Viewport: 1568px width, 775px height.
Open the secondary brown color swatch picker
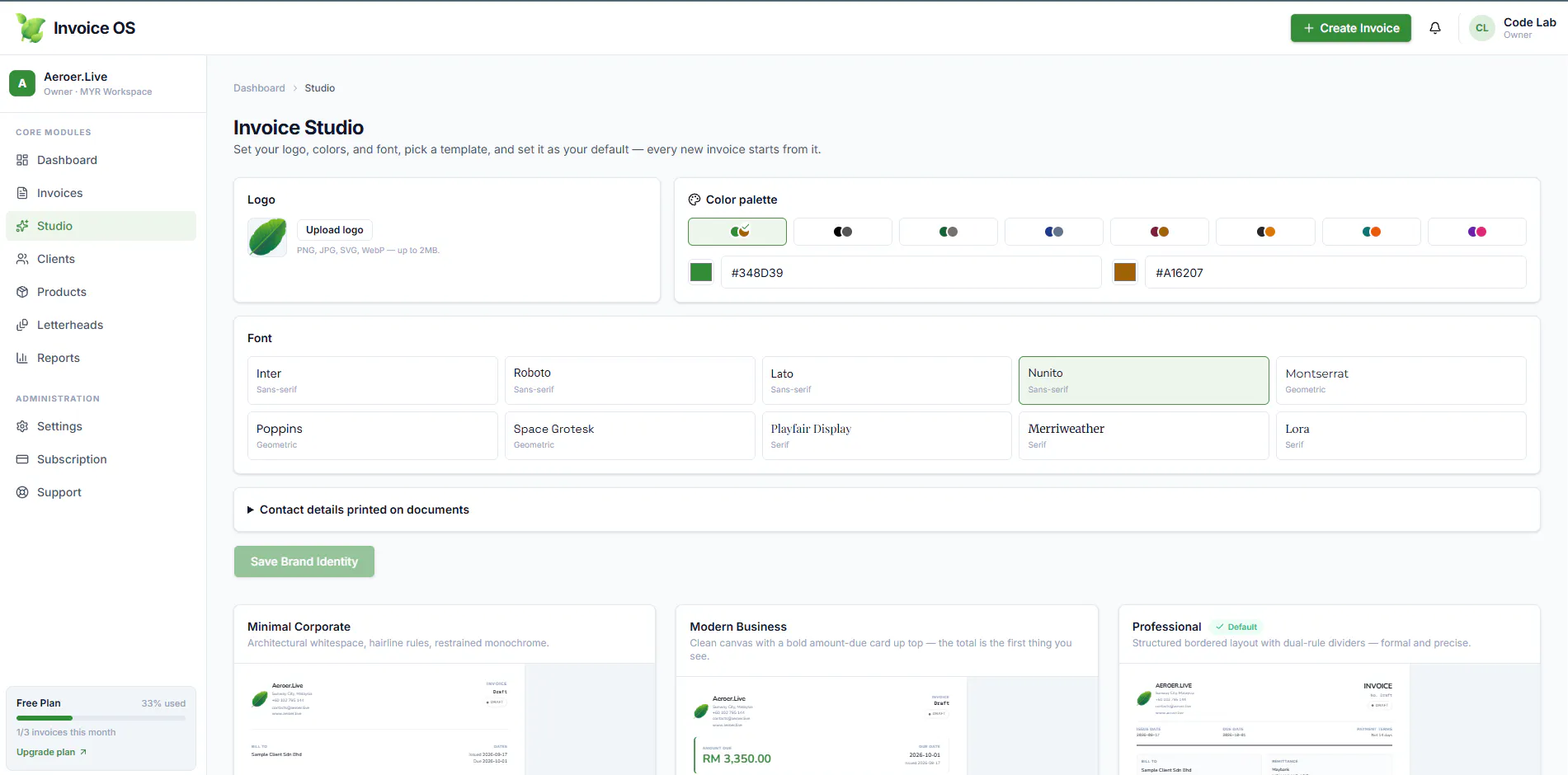[1125, 272]
